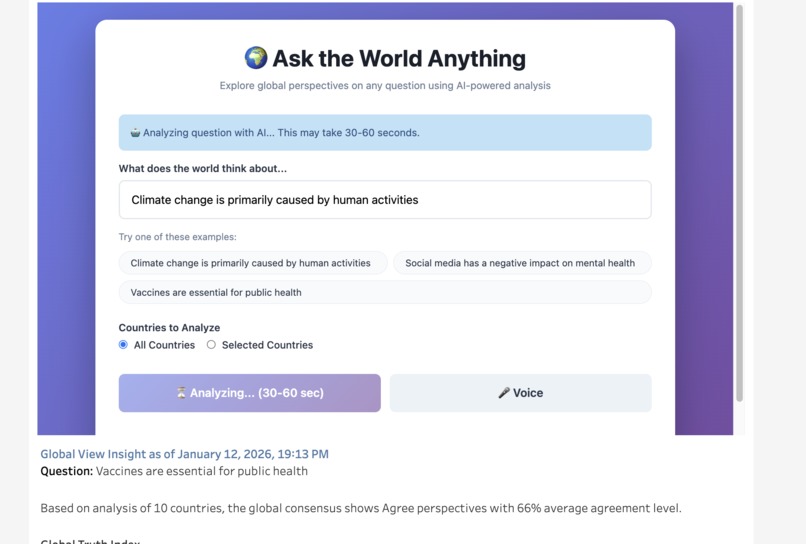This screenshot has width=806, height=544.
Task: Choose the climate change example chip
Action: coord(253,263)
